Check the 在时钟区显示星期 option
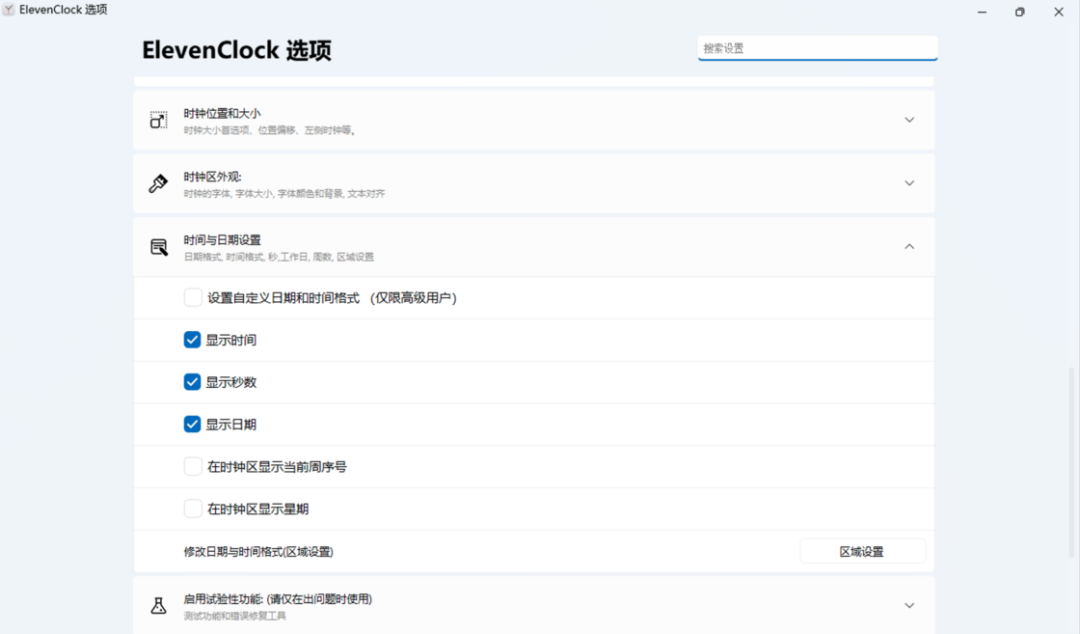Screen dimensions: 1080x634 (x=193, y=509)
